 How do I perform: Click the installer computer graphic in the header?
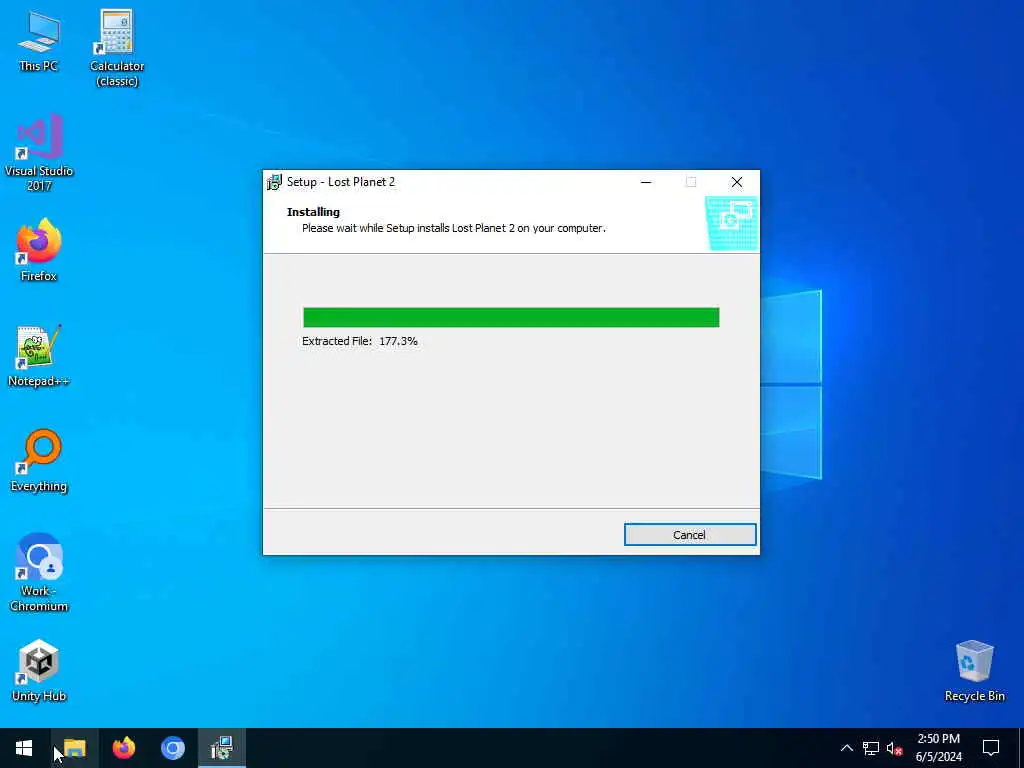(x=731, y=223)
